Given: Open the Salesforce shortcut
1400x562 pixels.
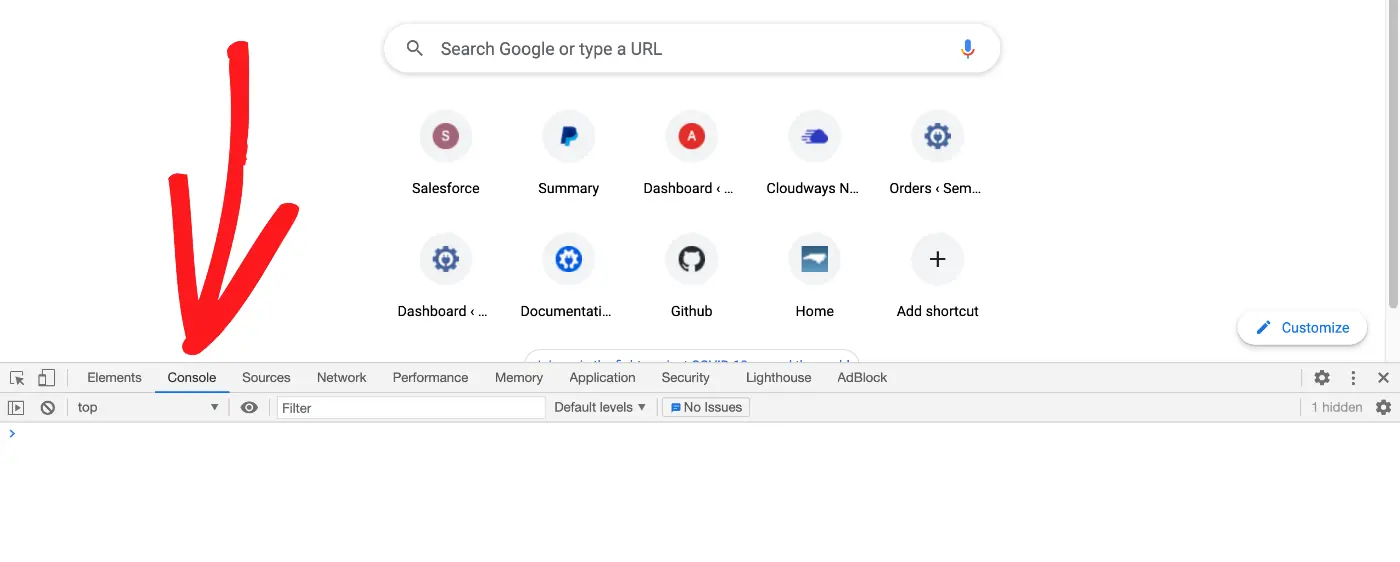Looking at the screenshot, I should click(x=445, y=137).
